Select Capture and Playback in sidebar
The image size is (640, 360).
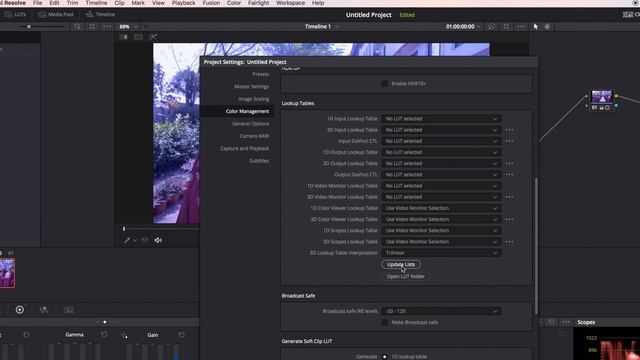coord(244,149)
